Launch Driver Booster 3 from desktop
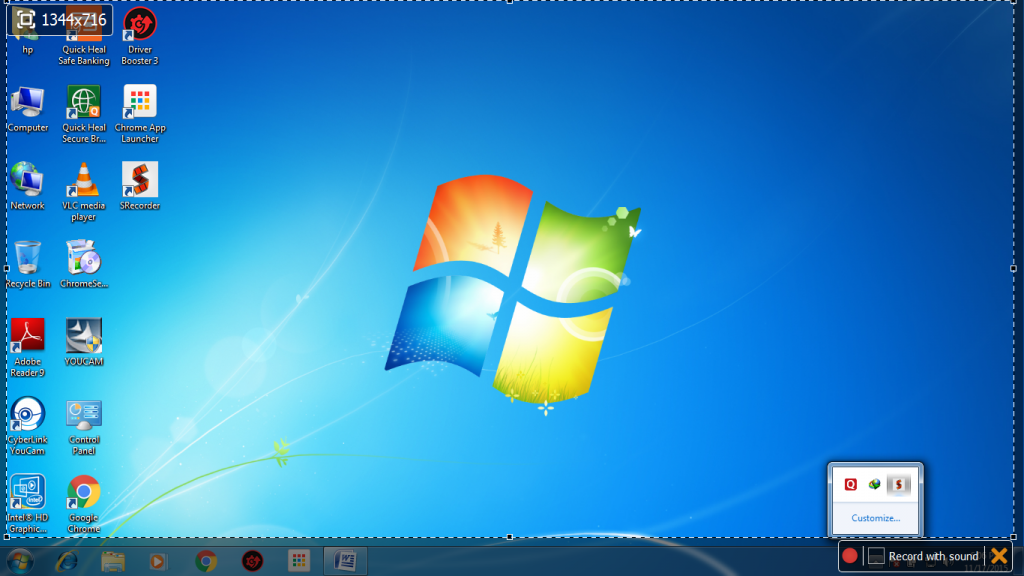Viewport: 1024px width, 576px height. (140, 37)
